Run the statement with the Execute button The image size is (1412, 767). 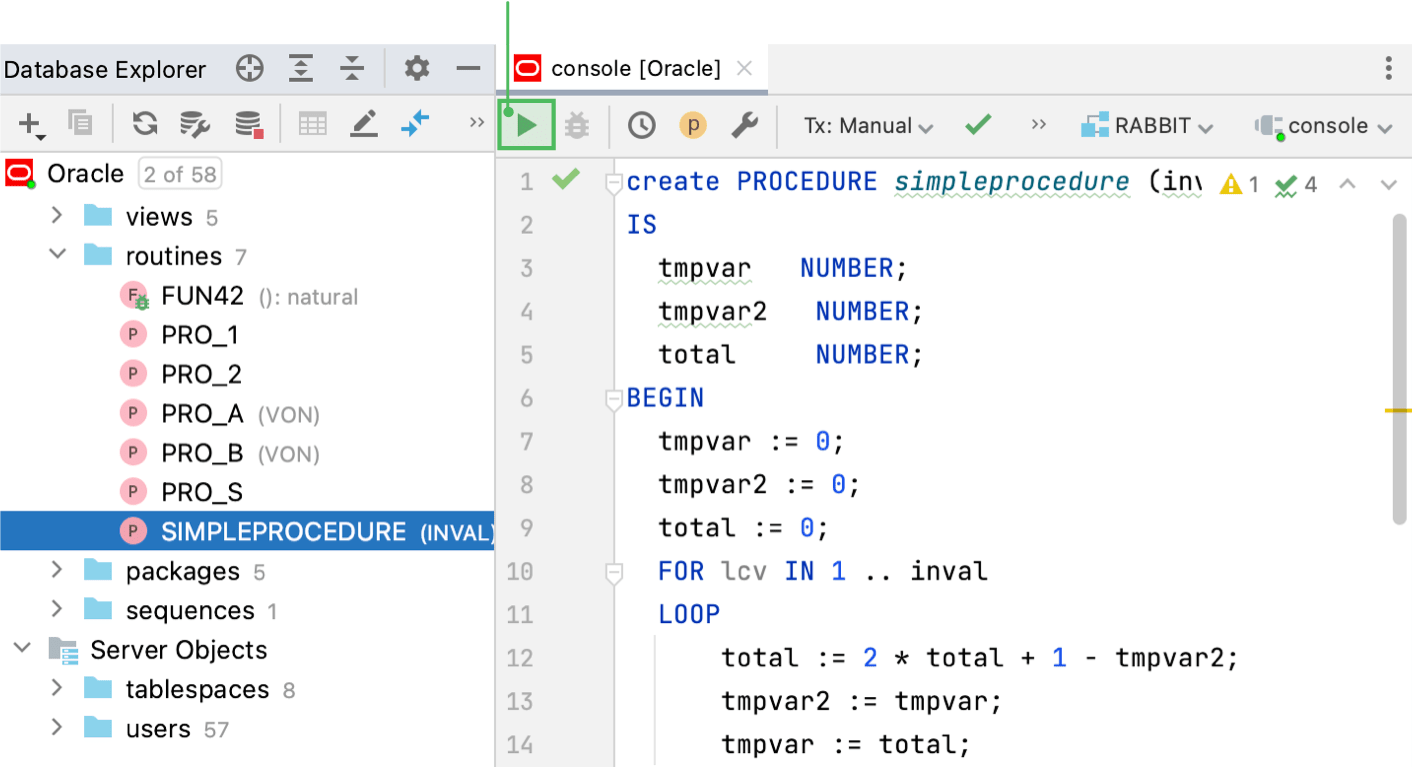pos(526,125)
